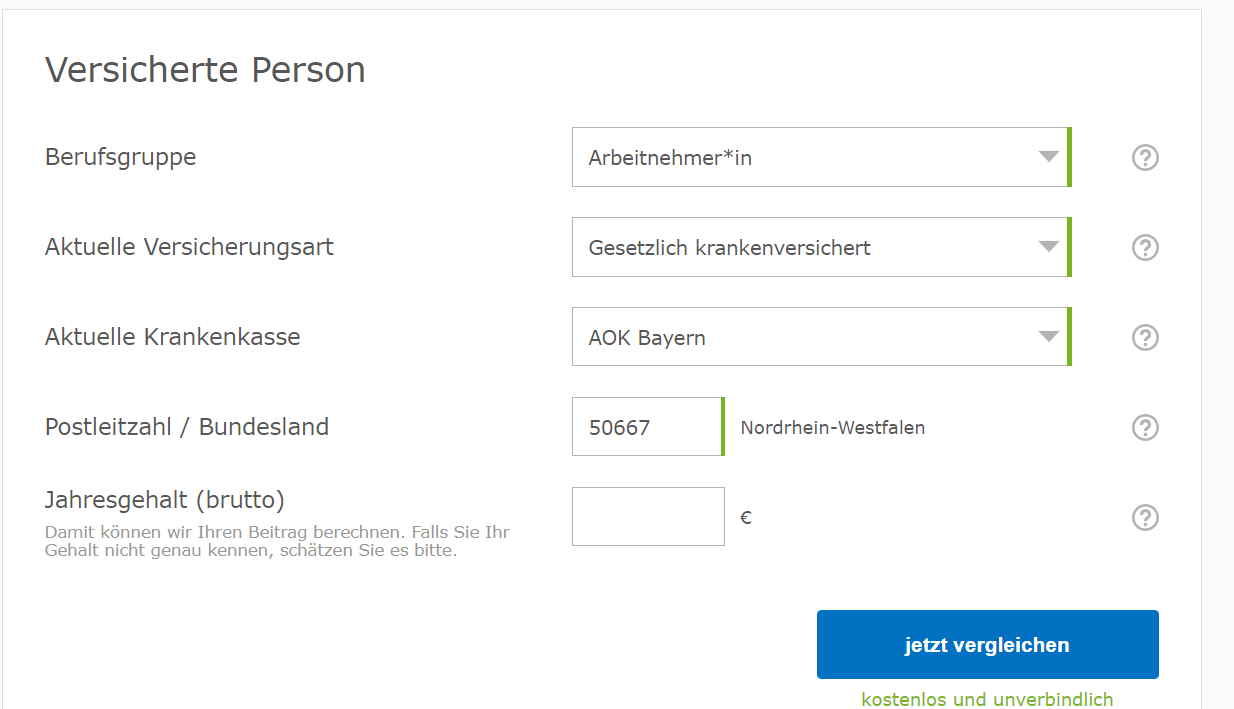Open help icon for Postleitzahl / Bundesland
The height and width of the screenshot is (709, 1234).
(x=1145, y=427)
